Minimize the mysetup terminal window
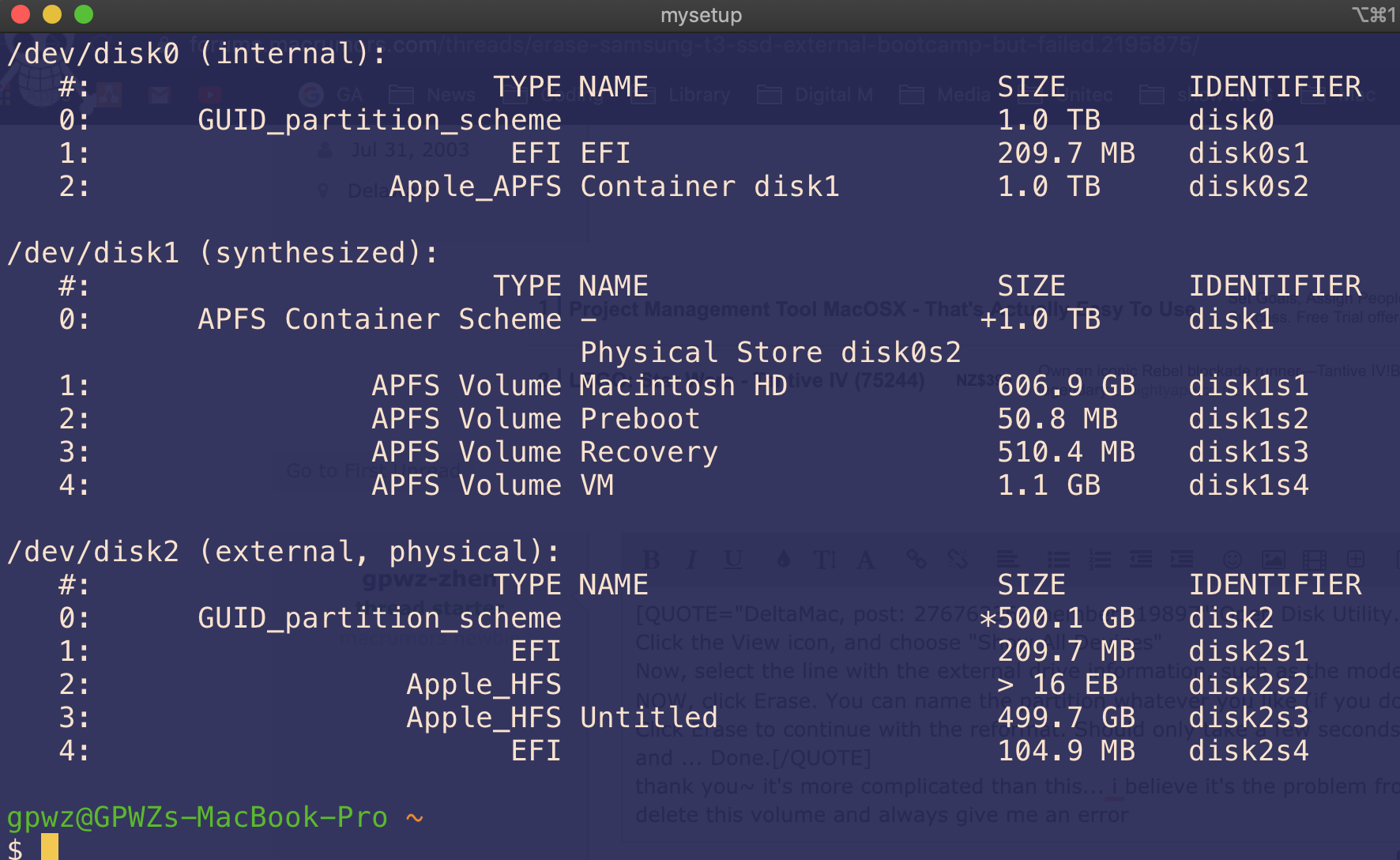The height and width of the screenshot is (860, 1400). coord(52,14)
